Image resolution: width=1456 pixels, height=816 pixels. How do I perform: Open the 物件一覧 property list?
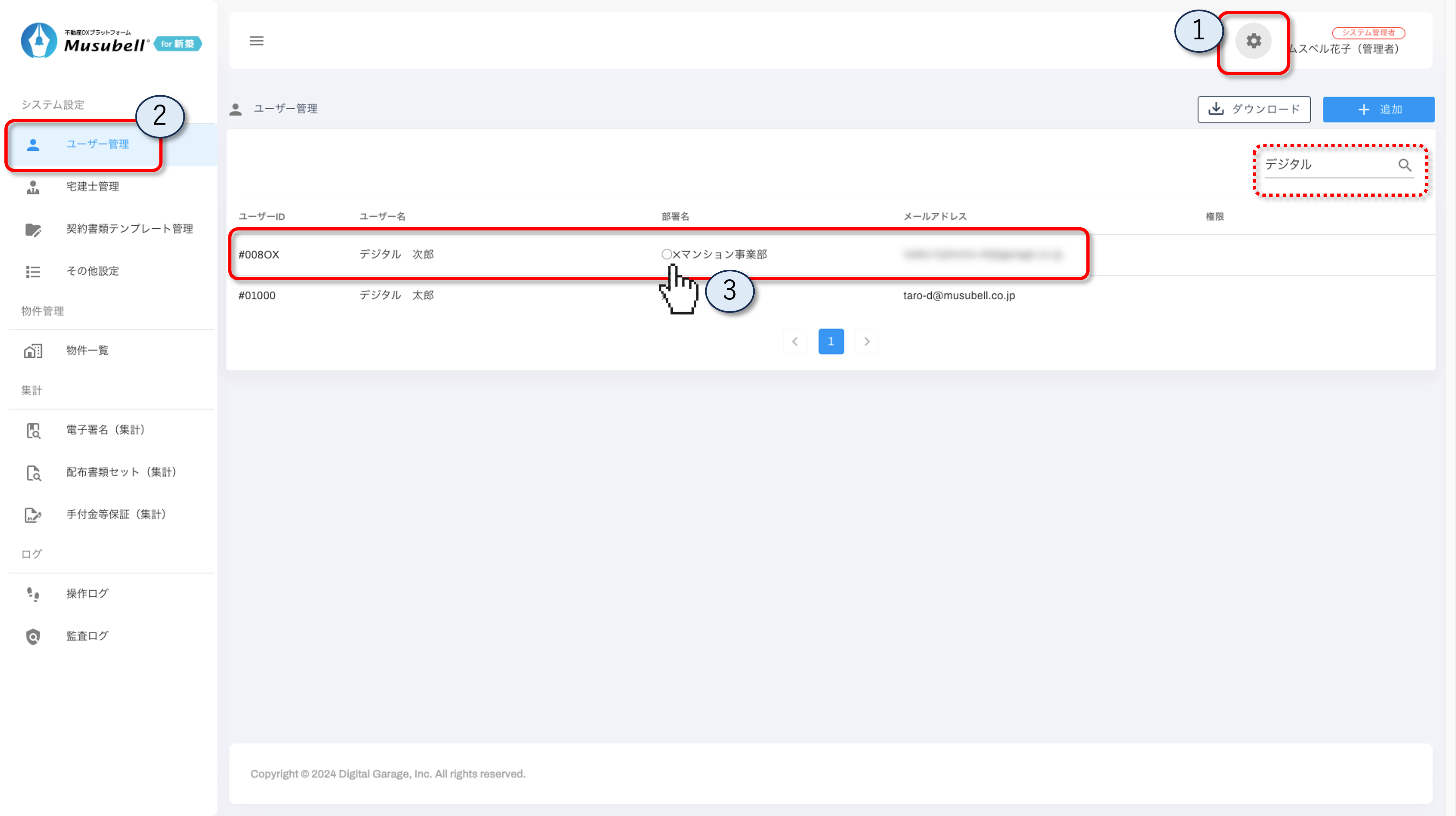(87, 350)
